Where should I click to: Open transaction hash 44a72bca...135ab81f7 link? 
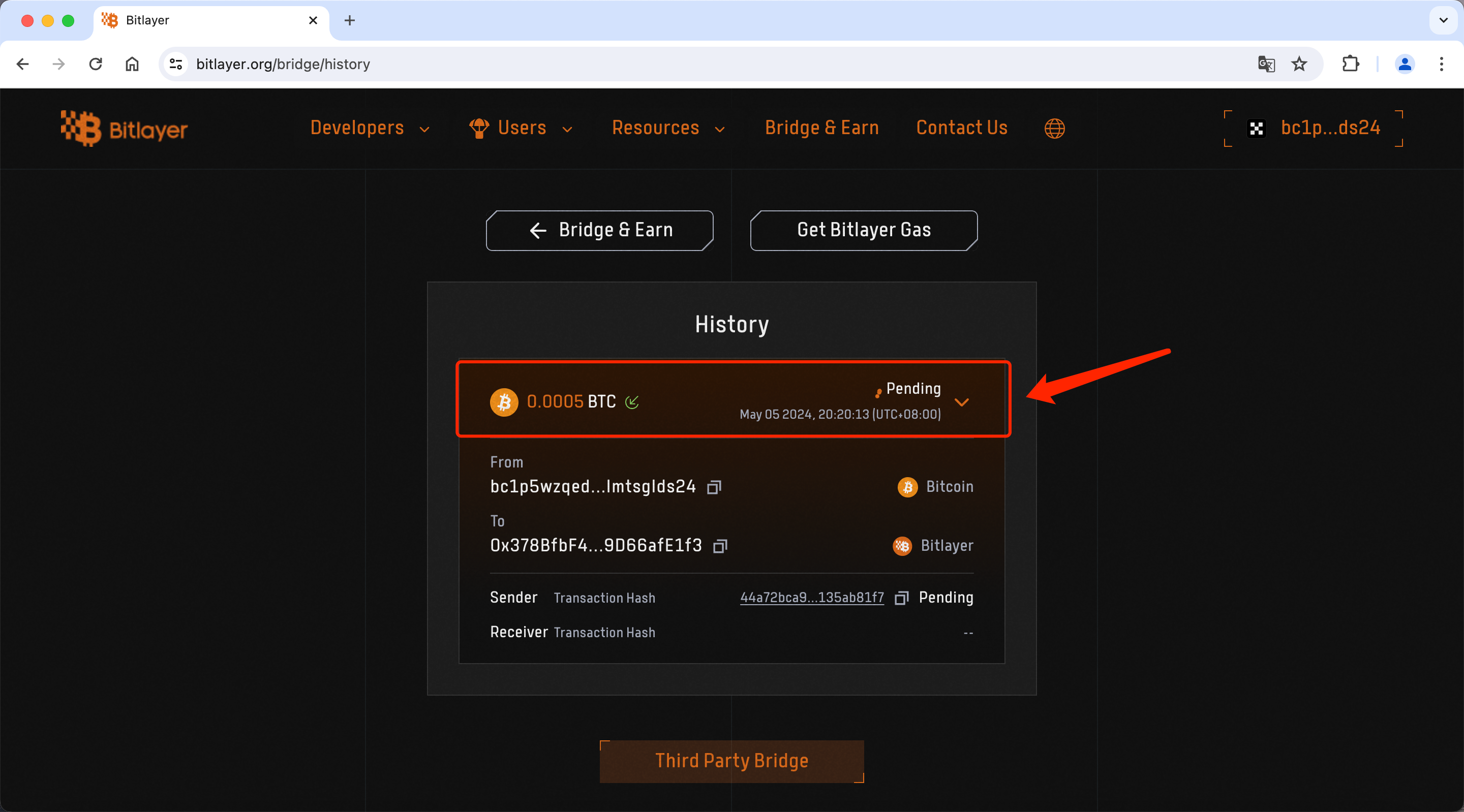(812, 598)
